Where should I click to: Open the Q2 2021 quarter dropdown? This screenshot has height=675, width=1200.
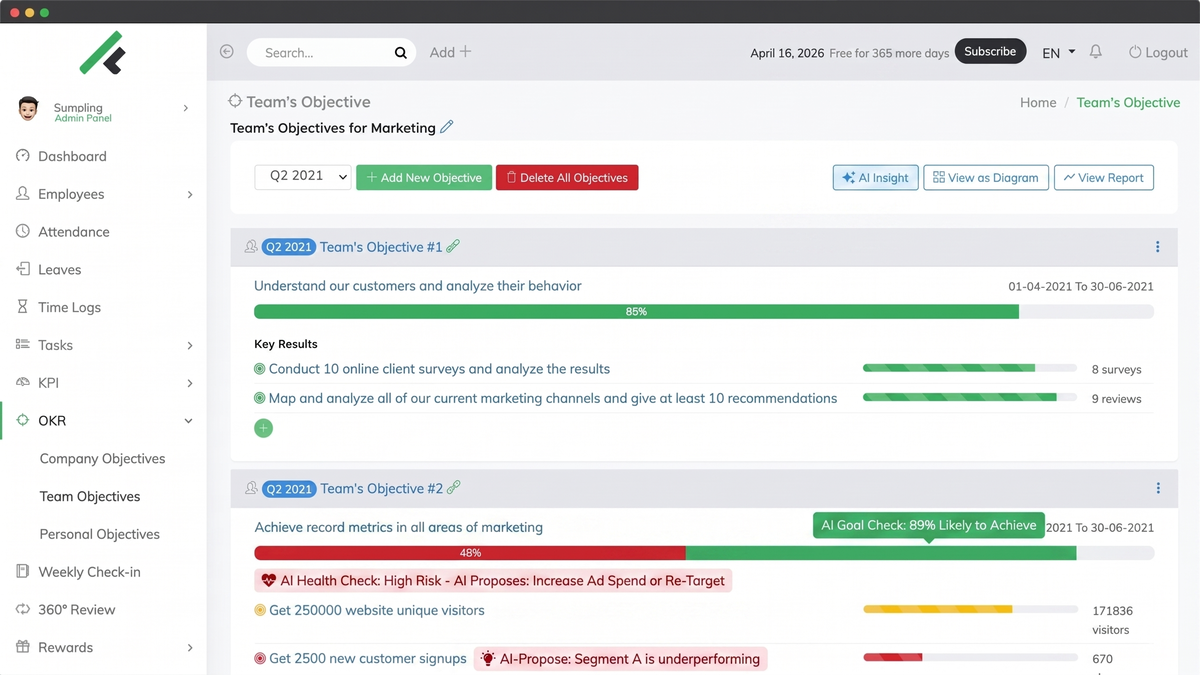[302, 174]
